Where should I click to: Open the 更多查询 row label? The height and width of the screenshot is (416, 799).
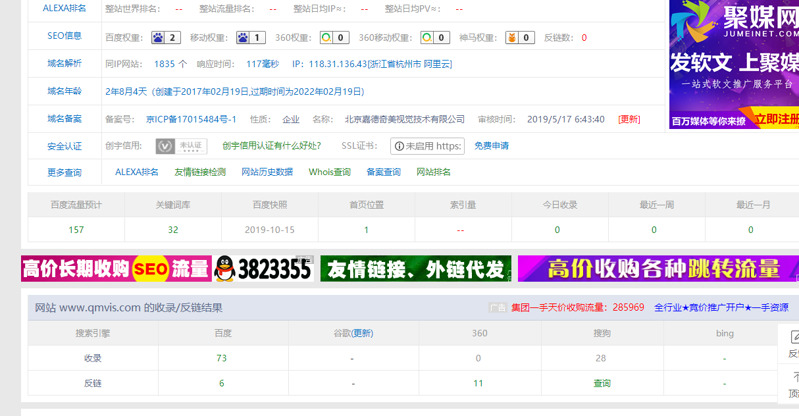point(64,172)
